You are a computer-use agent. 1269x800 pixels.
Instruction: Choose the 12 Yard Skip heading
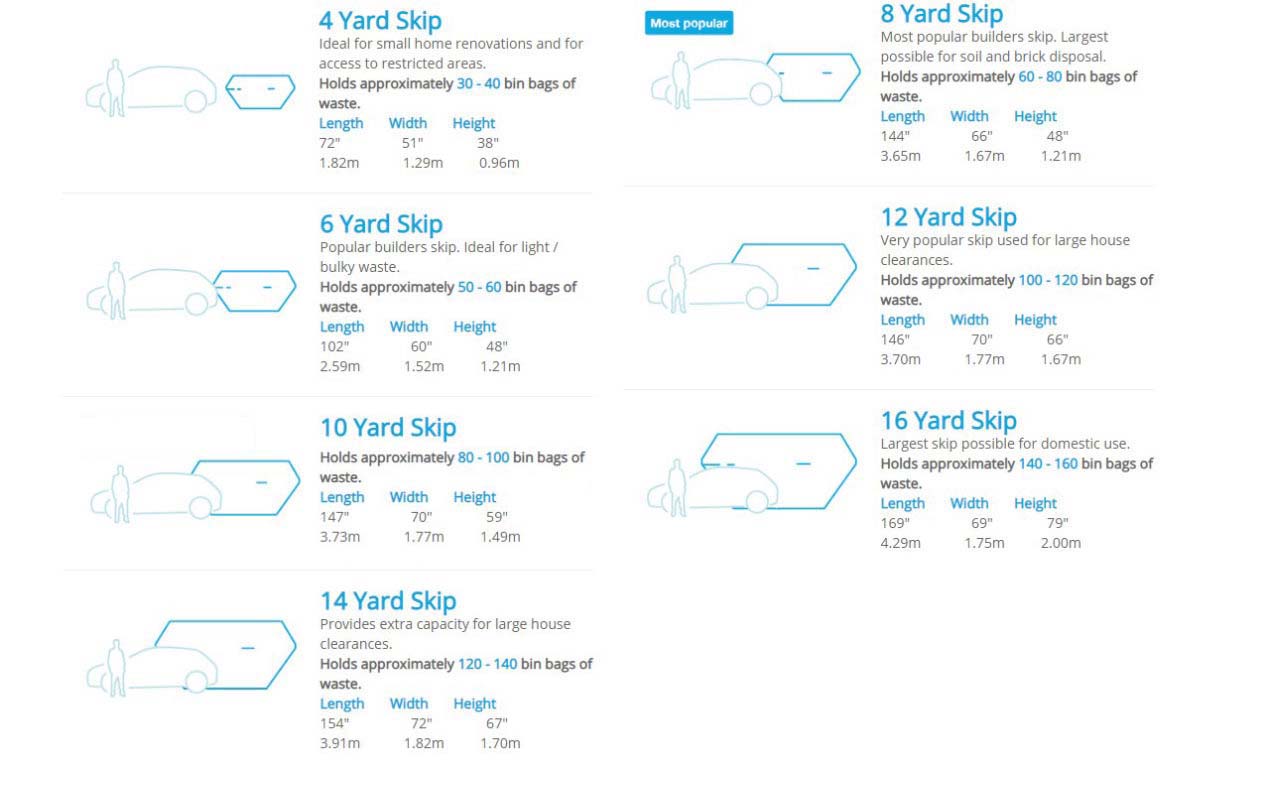tap(949, 217)
